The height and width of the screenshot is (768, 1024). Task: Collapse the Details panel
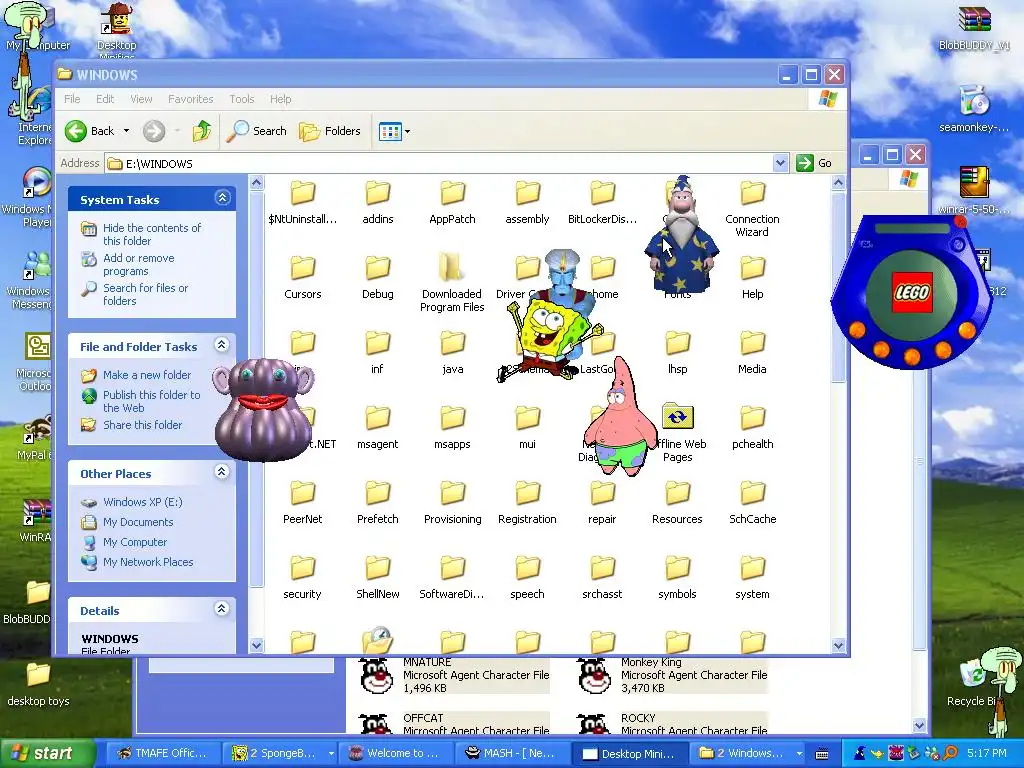tap(222, 609)
